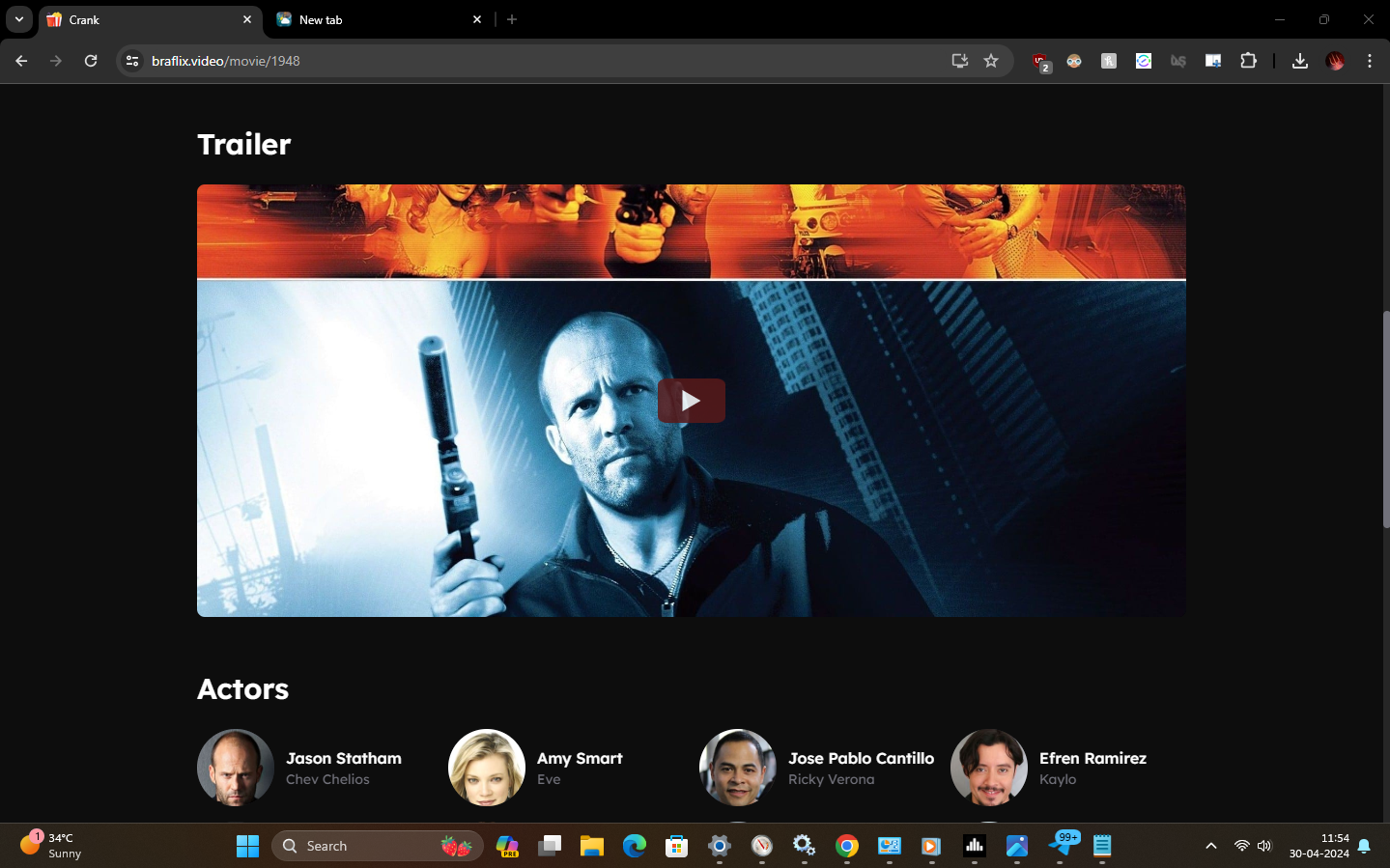Image resolution: width=1390 pixels, height=868 pixels.
Task: Switch to the New tab tab
Action: pyautogui.click(x=380, y=19)
